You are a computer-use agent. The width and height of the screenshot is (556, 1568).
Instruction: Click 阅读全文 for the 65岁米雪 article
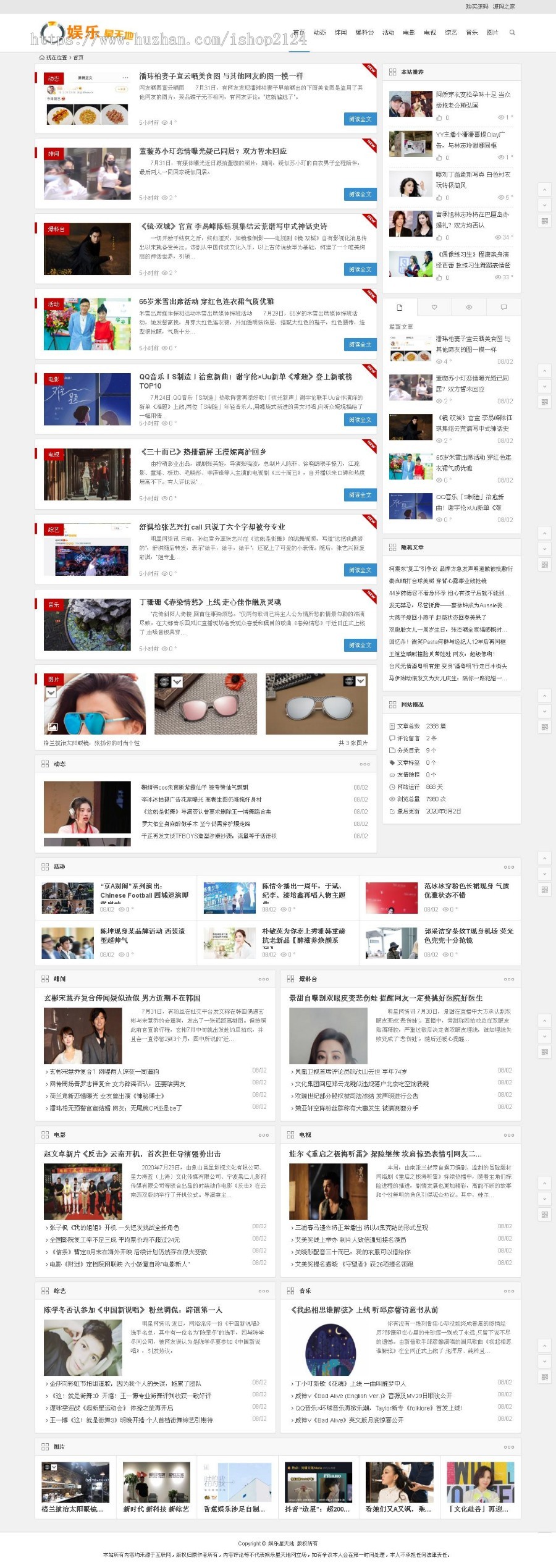[360, 345]
